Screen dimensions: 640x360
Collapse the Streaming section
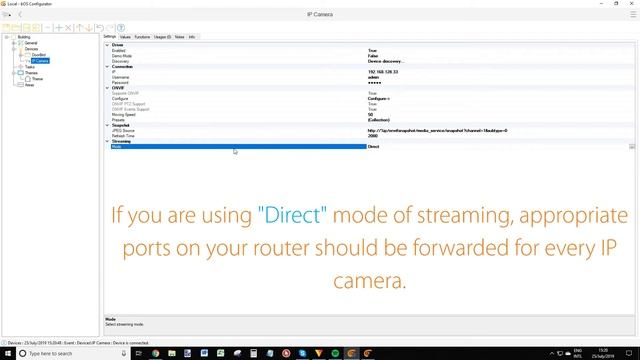[x=107, y=141]
